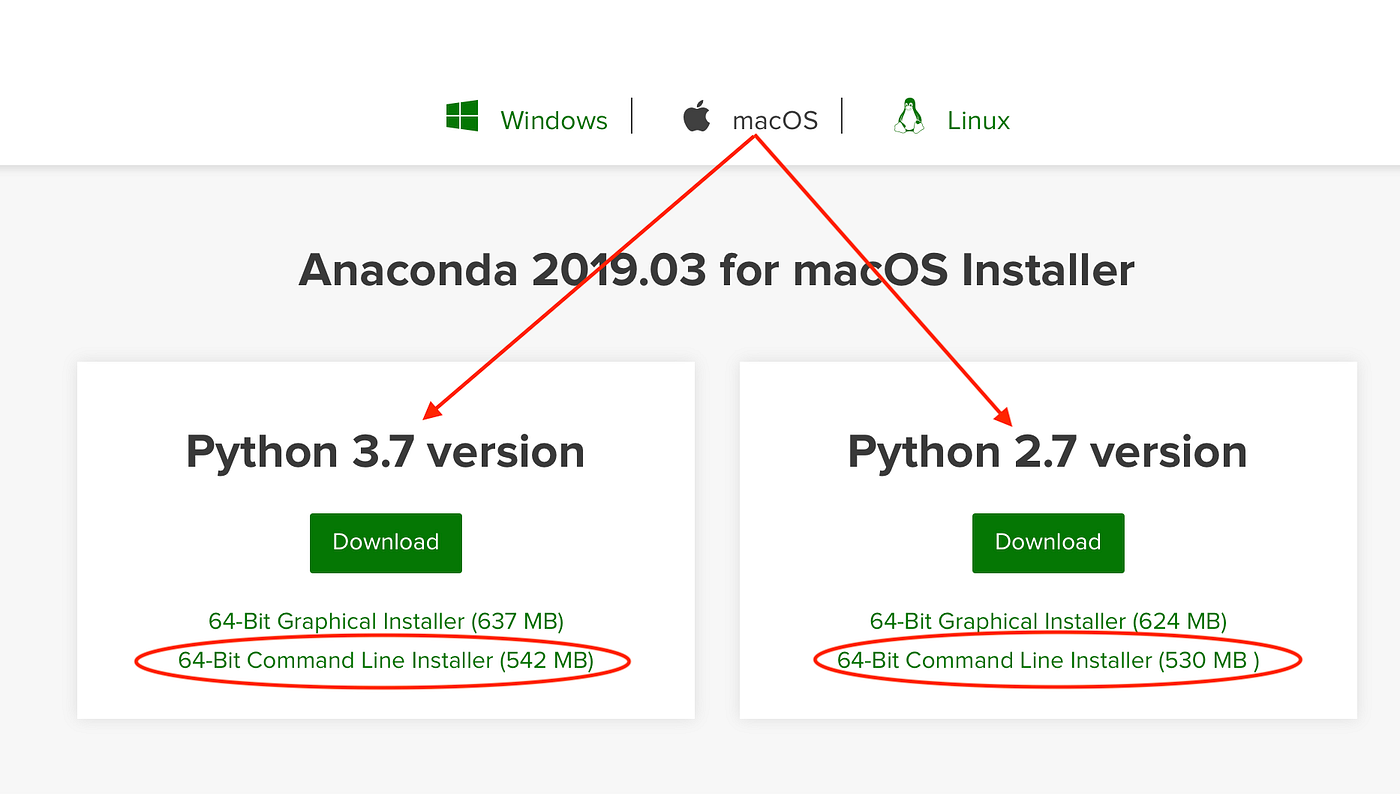Screen dimensions: 1400x803
Task: Click Download under Python 3.7 version
Action: coord(385,542)
